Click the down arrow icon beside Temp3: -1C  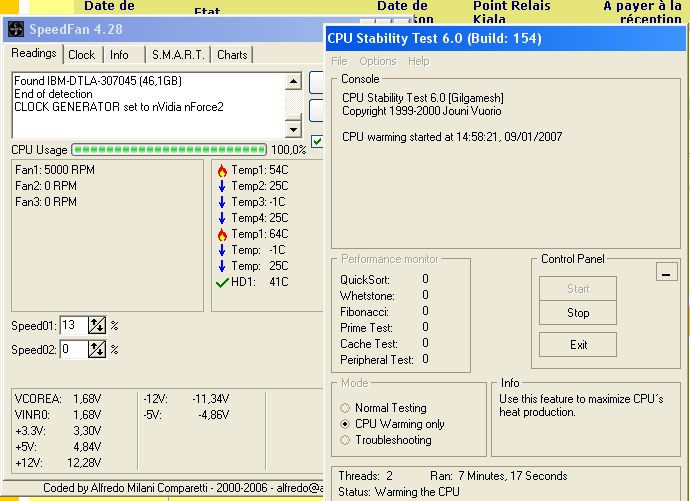coord(222,202)
